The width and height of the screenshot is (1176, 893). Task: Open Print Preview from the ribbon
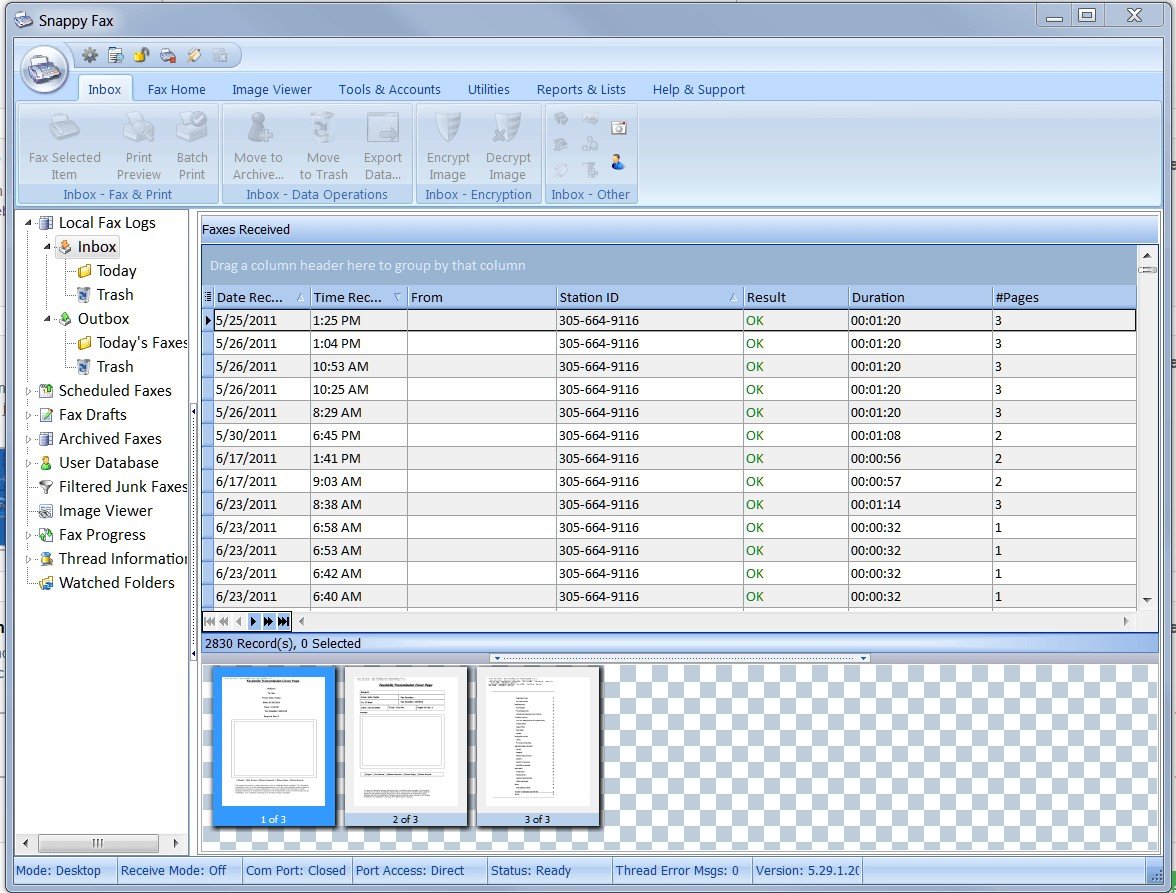[x=139, y=145]
